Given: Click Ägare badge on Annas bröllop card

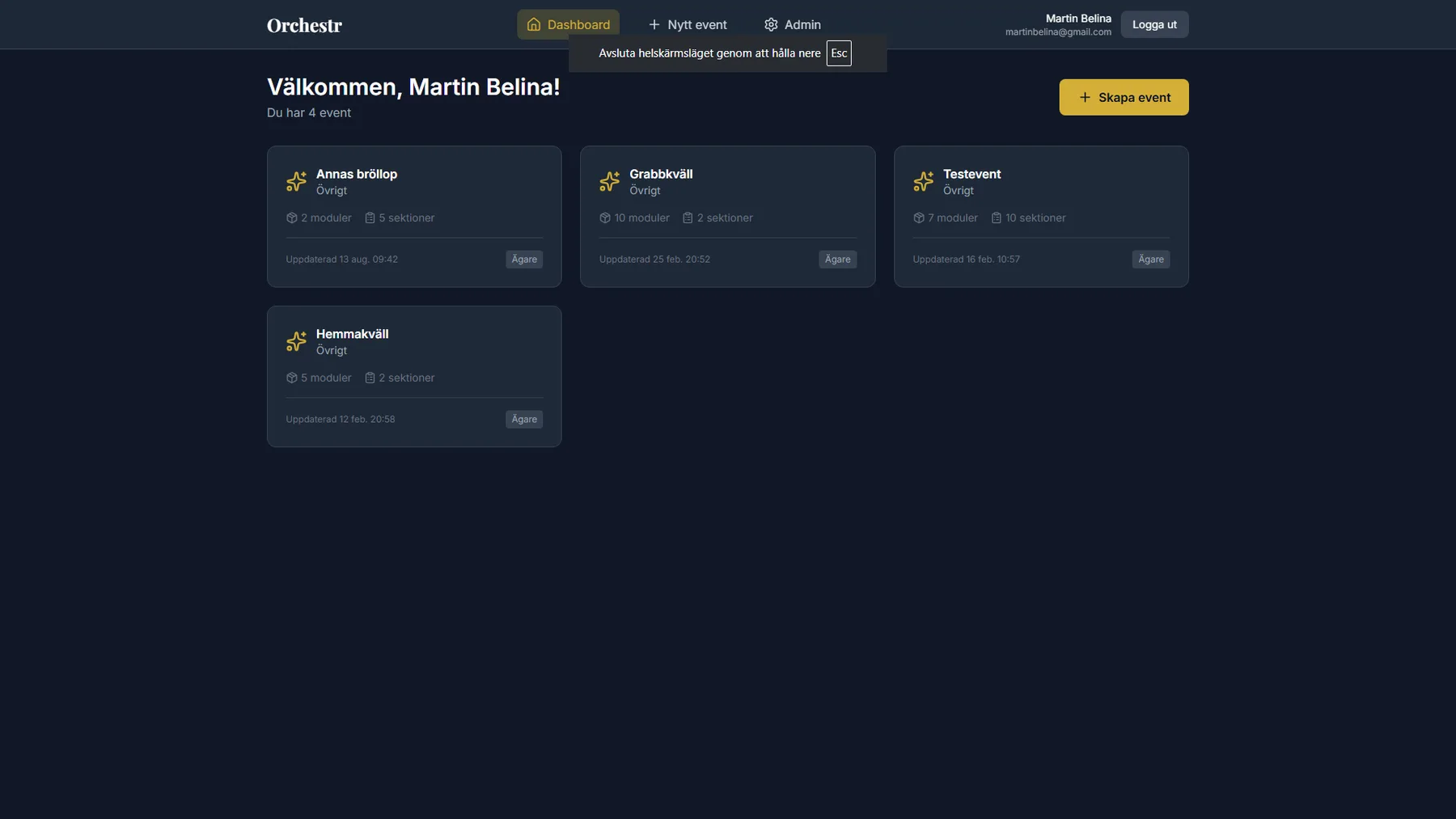Looking at the screenshot, I should point(524,260).
